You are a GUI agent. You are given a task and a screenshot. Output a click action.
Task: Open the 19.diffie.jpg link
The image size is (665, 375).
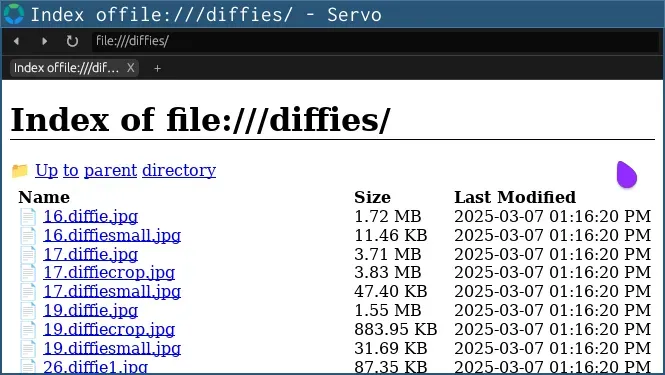tap(91, 311)
